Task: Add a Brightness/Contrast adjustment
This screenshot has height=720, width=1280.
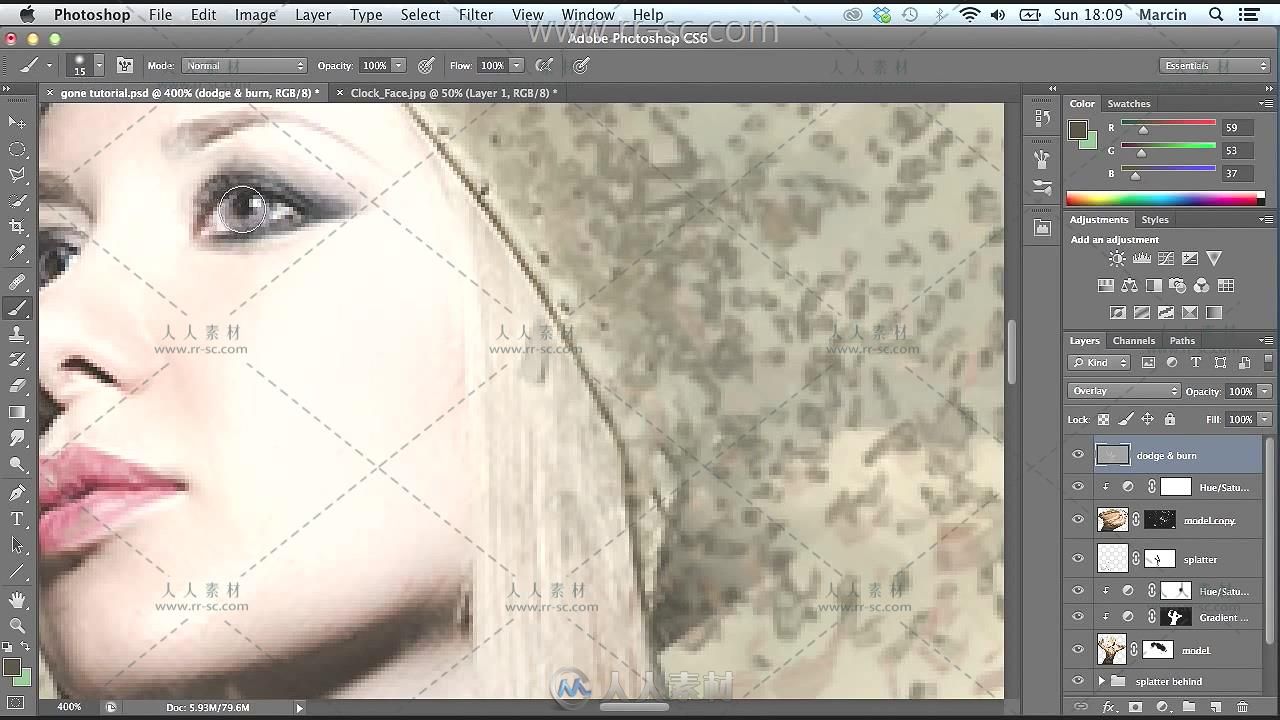Action: coord(1117,259)
